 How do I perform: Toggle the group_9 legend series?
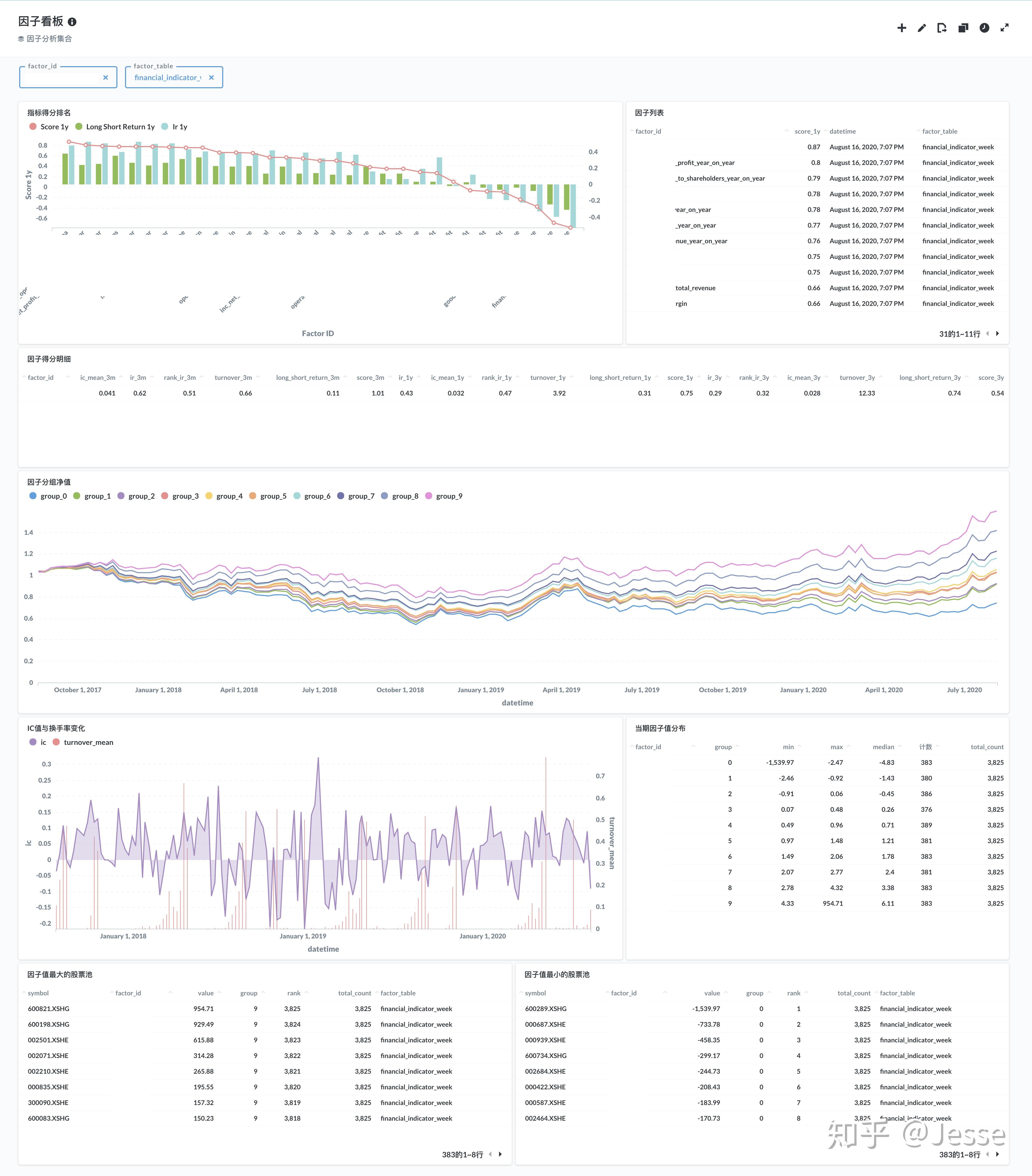click(449, 496)
